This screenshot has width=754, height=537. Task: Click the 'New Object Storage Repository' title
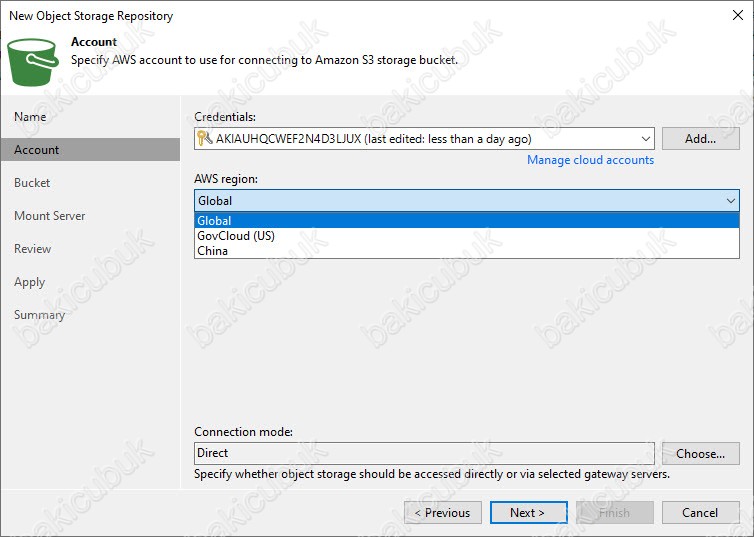pos(91,16)
